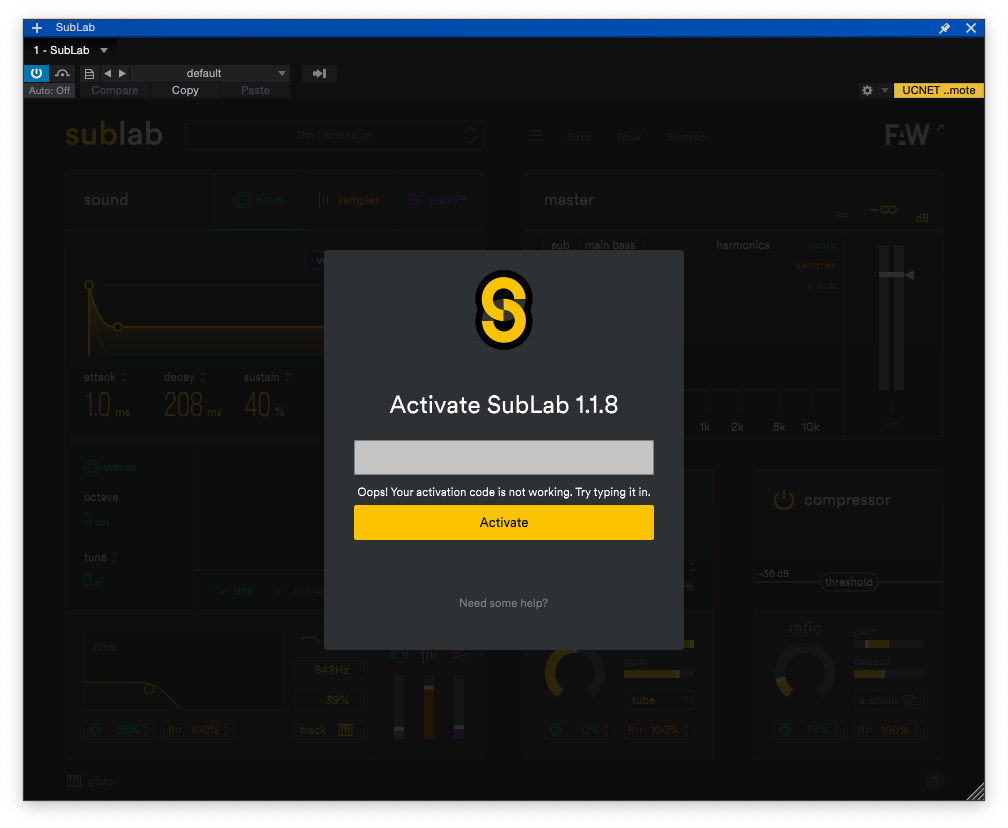Click the tune stepper arrows
1008x828 pixels.
[x=114, y=557]
